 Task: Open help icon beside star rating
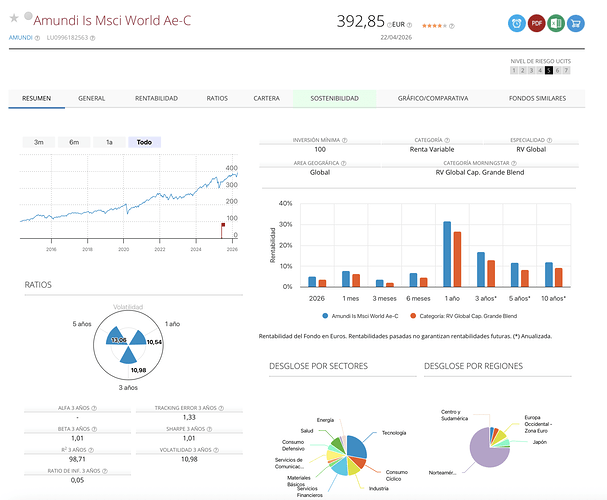[451, 26]
